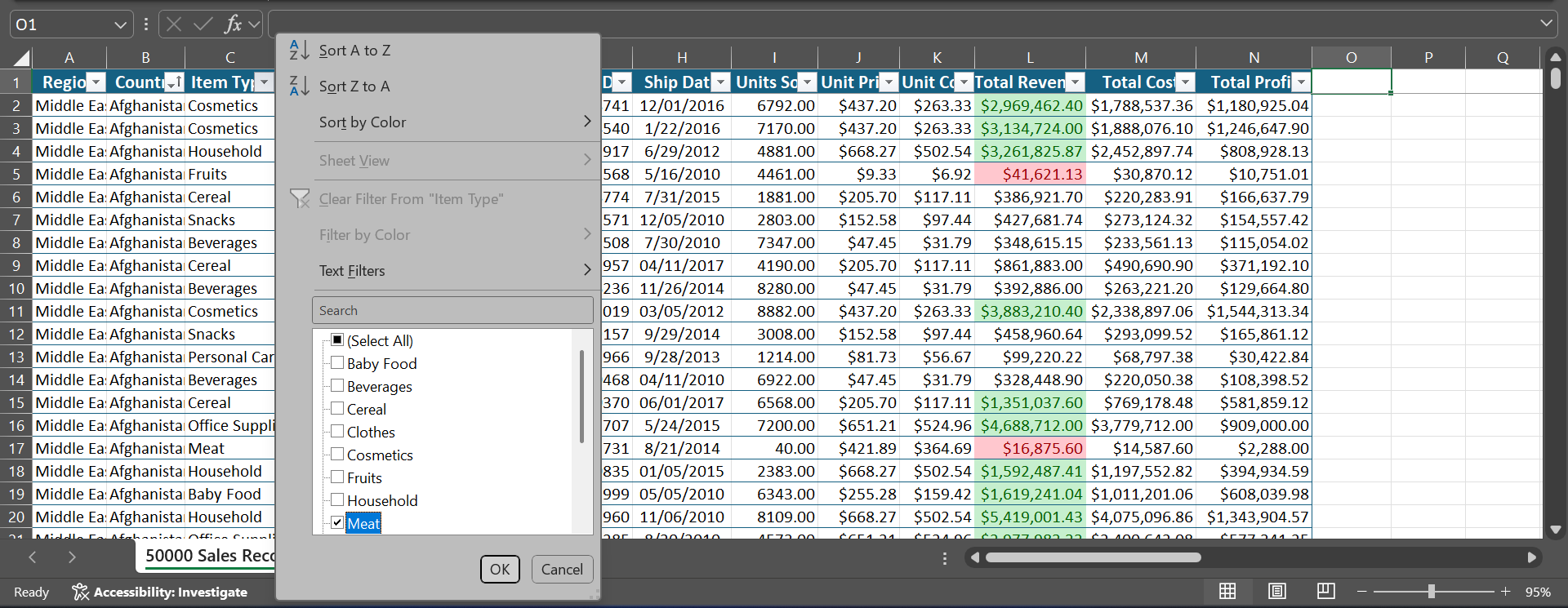The image size is (1568, 608).
Task: Expand the formula bar
Action: [1546, 24]
